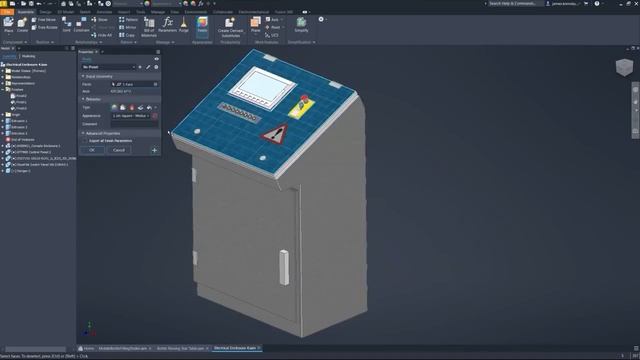Select the Free Rotate tool

[x=44, y=27]
